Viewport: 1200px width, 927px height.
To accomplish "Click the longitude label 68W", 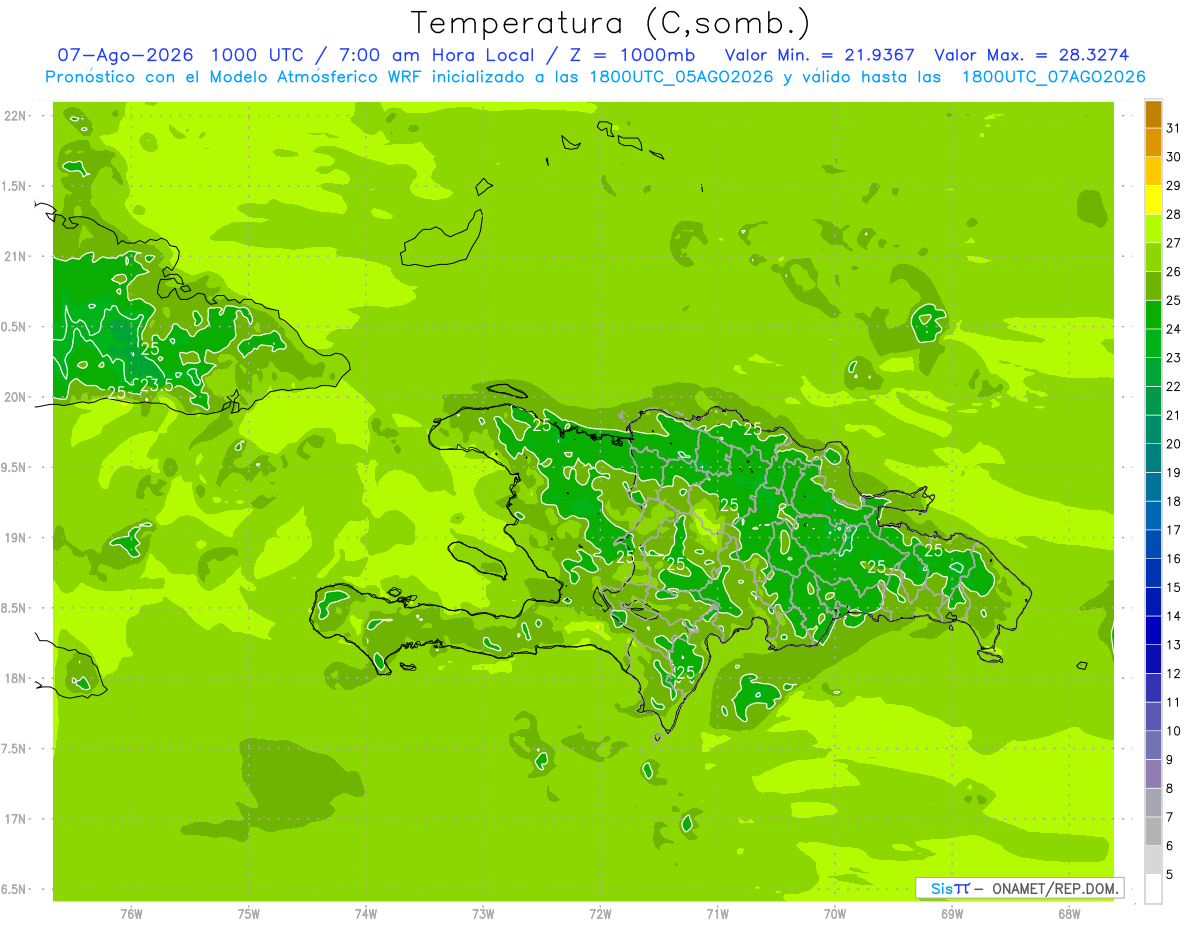I will tap(1069, 913).
